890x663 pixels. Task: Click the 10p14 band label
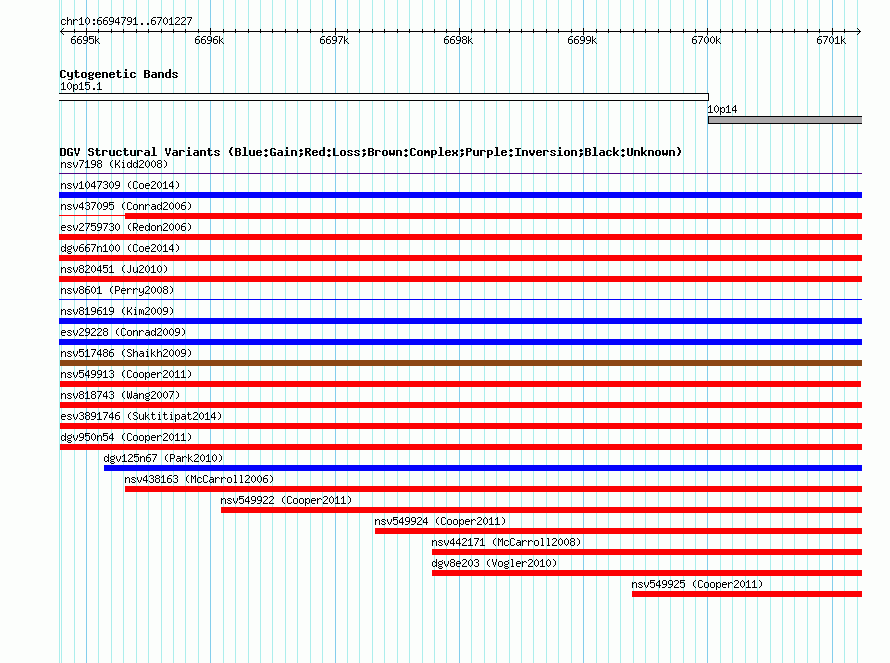(722, 110)
